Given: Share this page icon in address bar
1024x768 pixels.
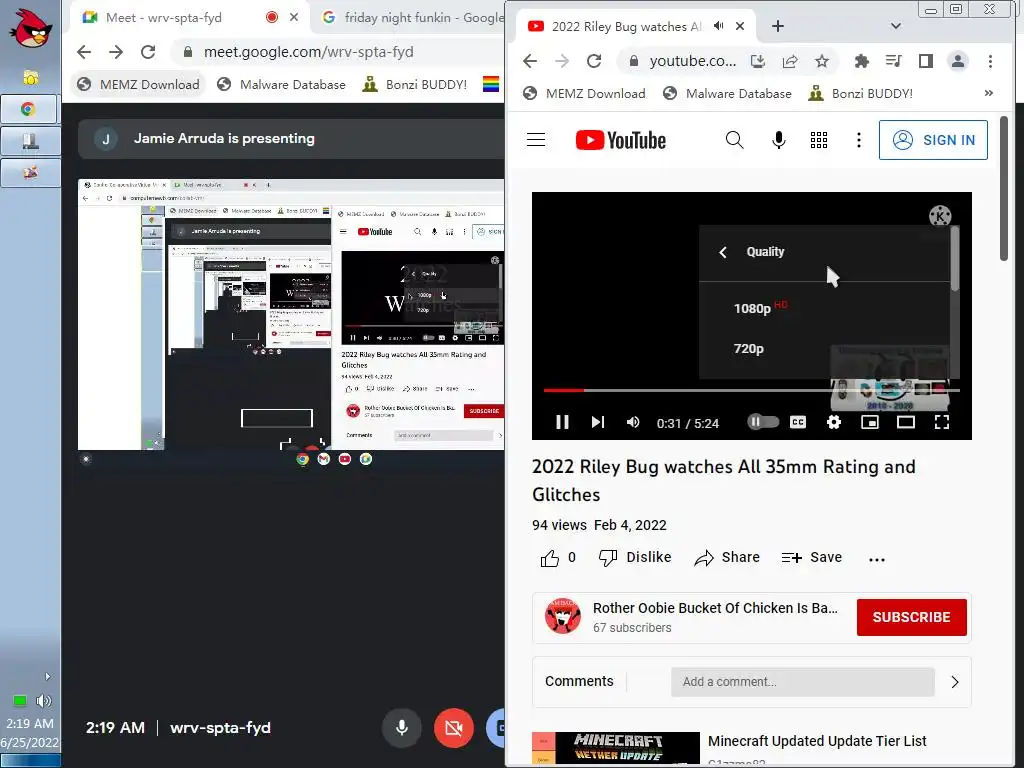Looking at the screenshot, I should (x=790, y=61).
